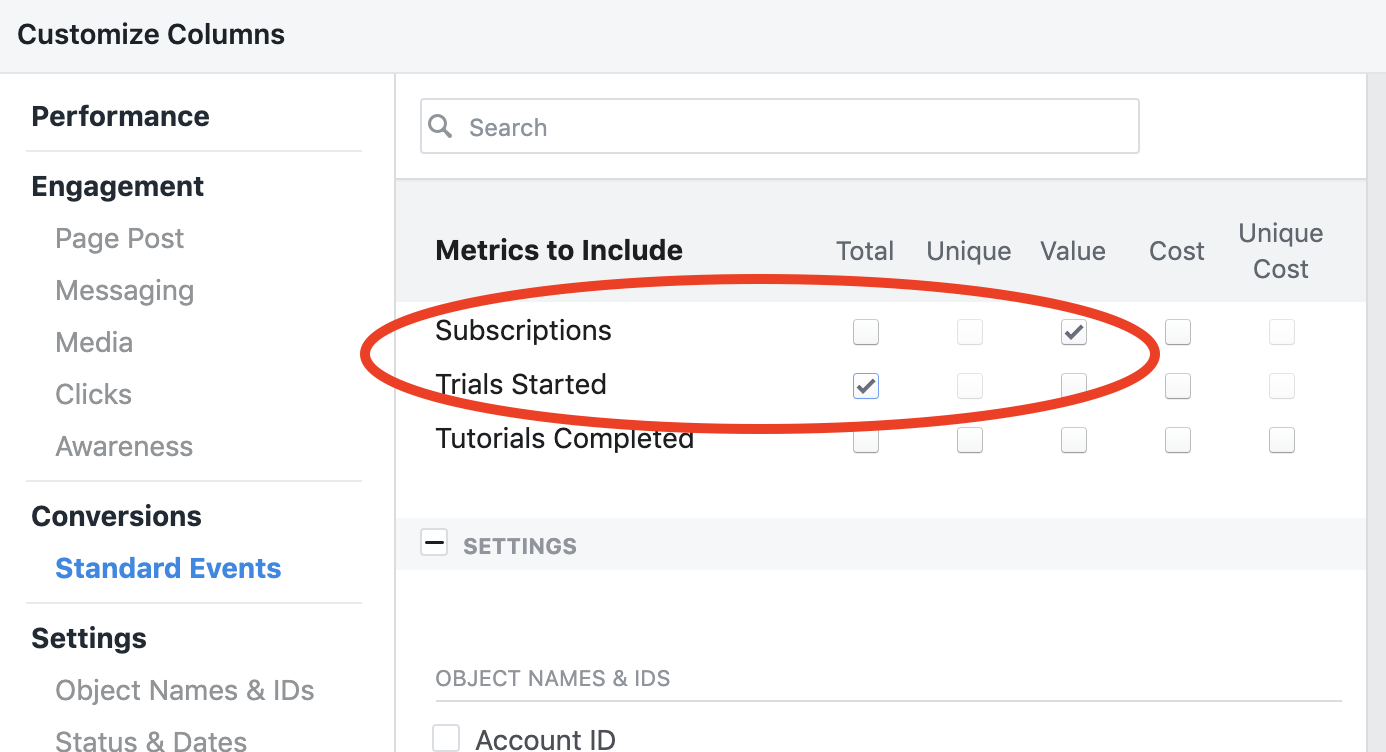Screen dimensions: 1386x752
Task: Collapse the SETTINGS section minus icon
Action: (x=434, y=543)
